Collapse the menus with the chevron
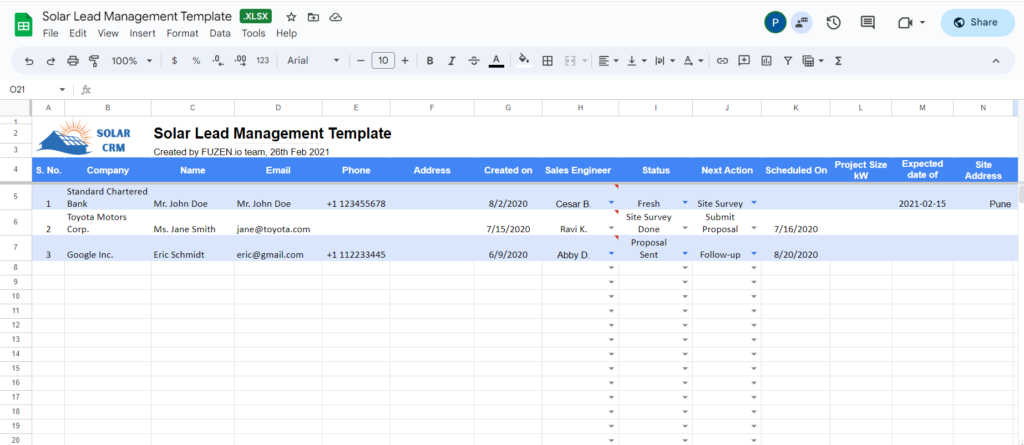Viewport: 1024px width, 445px height. click(x=996, y=61)
